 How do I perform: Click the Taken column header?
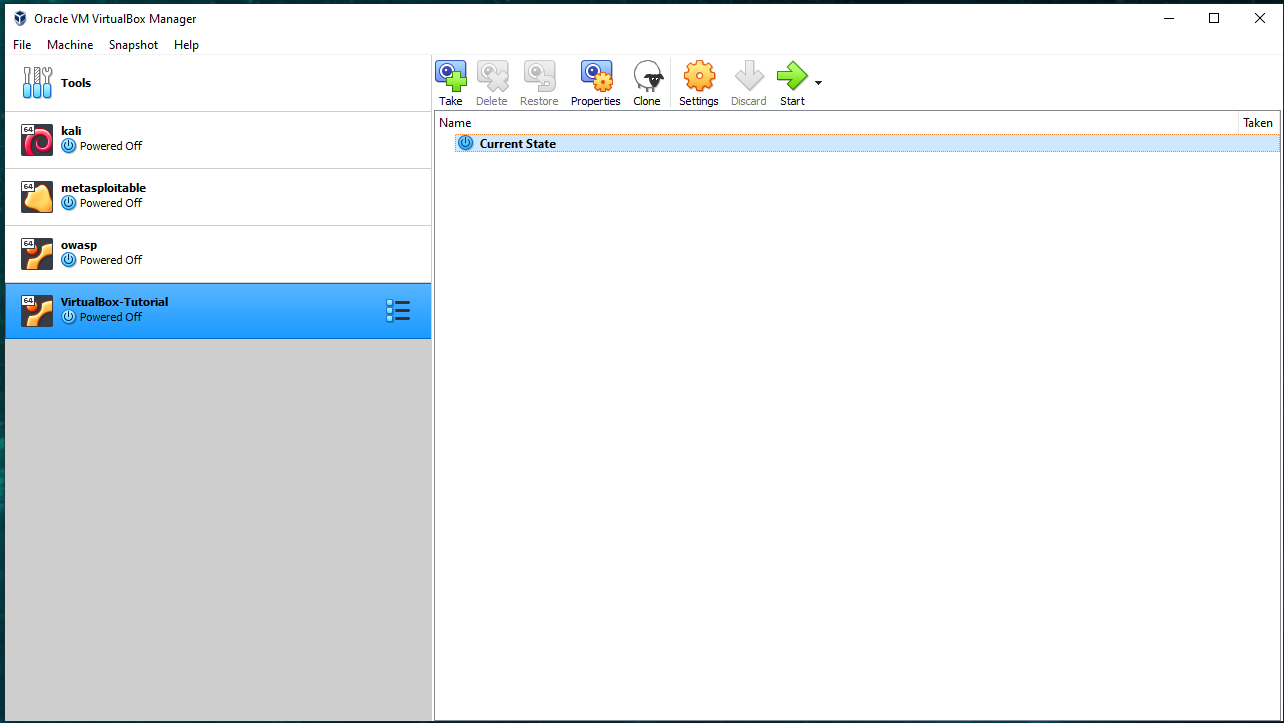point(1258,123)
